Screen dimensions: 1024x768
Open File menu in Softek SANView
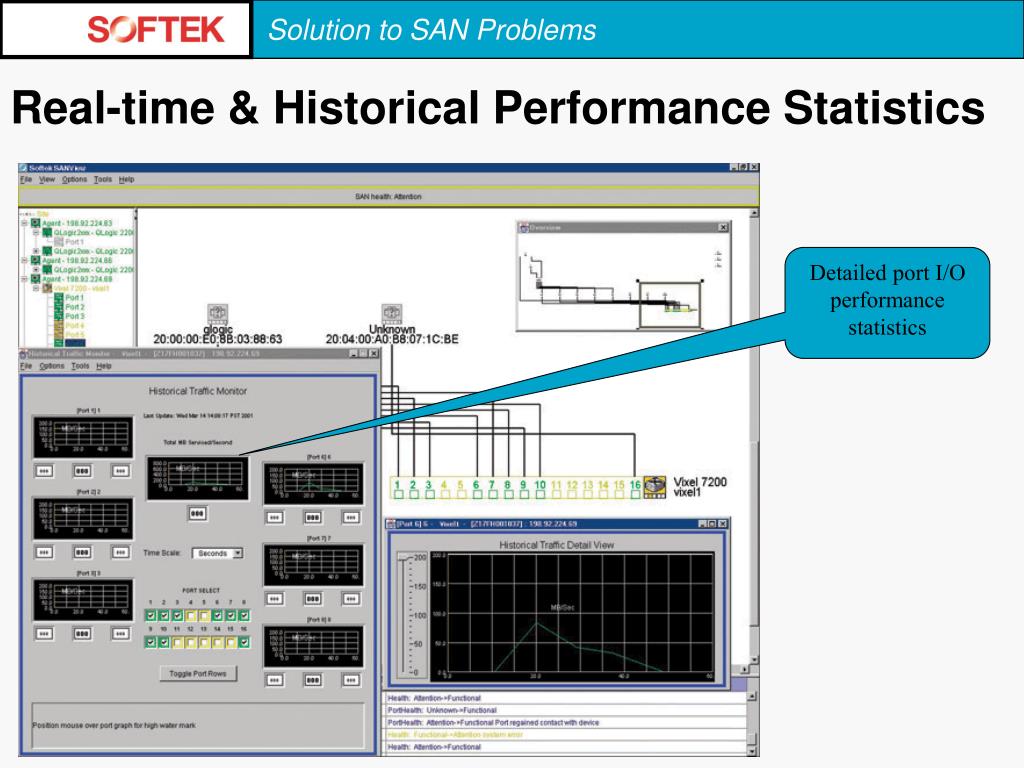coord(25,179)
